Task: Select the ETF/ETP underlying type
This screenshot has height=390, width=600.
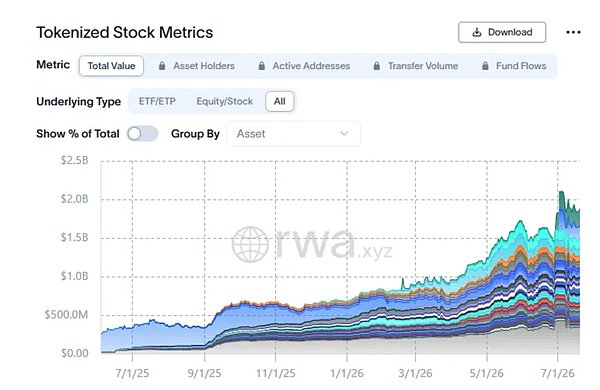Action: (x=157, y=101)
